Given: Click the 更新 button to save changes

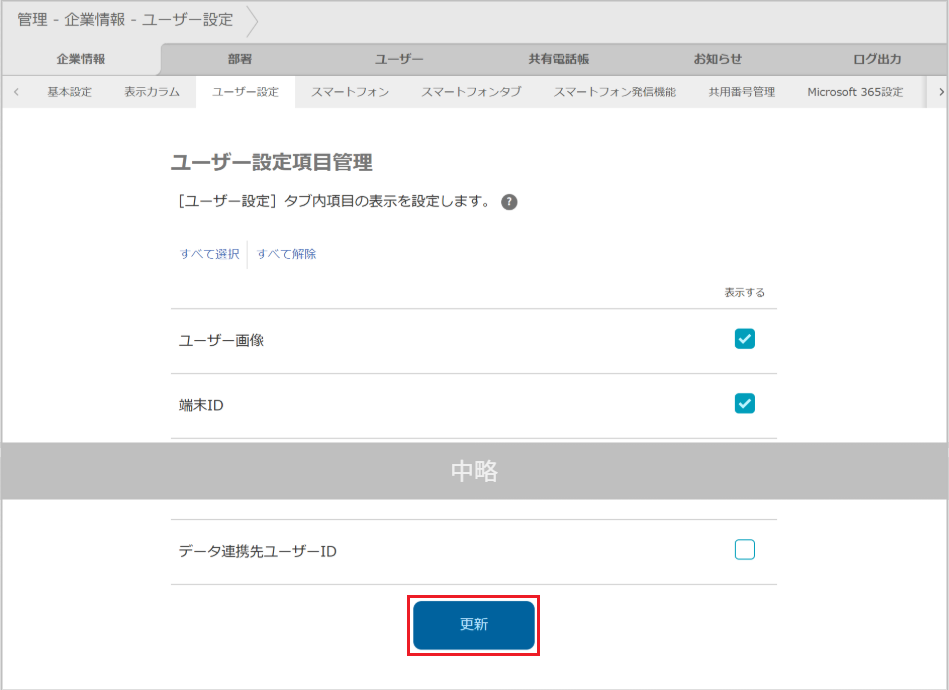Looking at the screenshot, I should 473,625.
